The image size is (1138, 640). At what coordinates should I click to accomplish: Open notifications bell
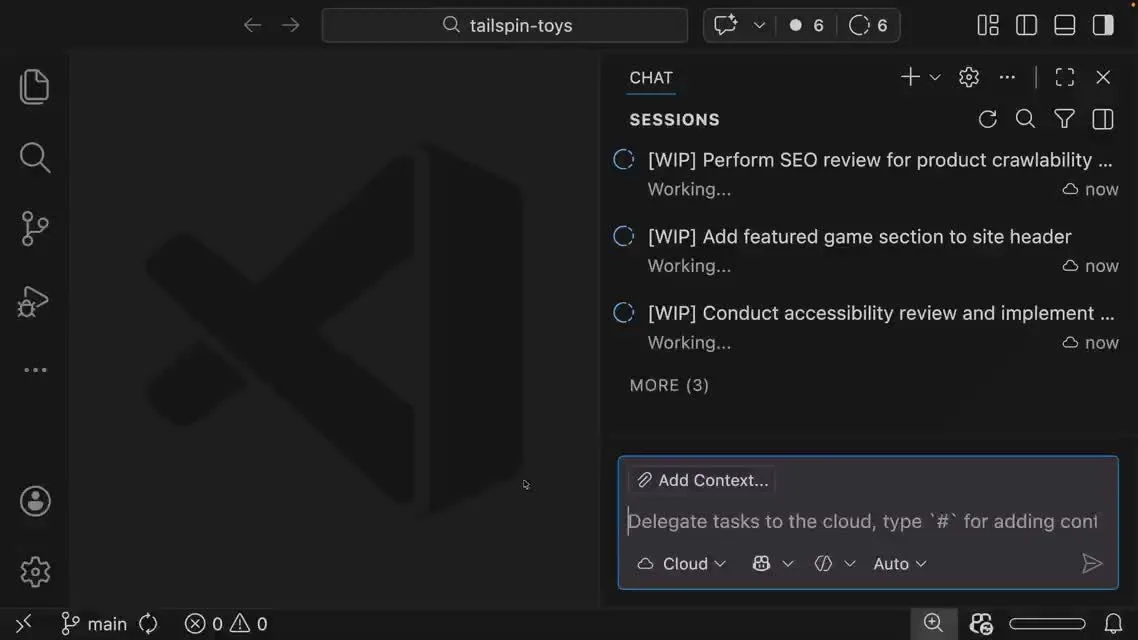pyautogui.click(x=1113, y=623)
